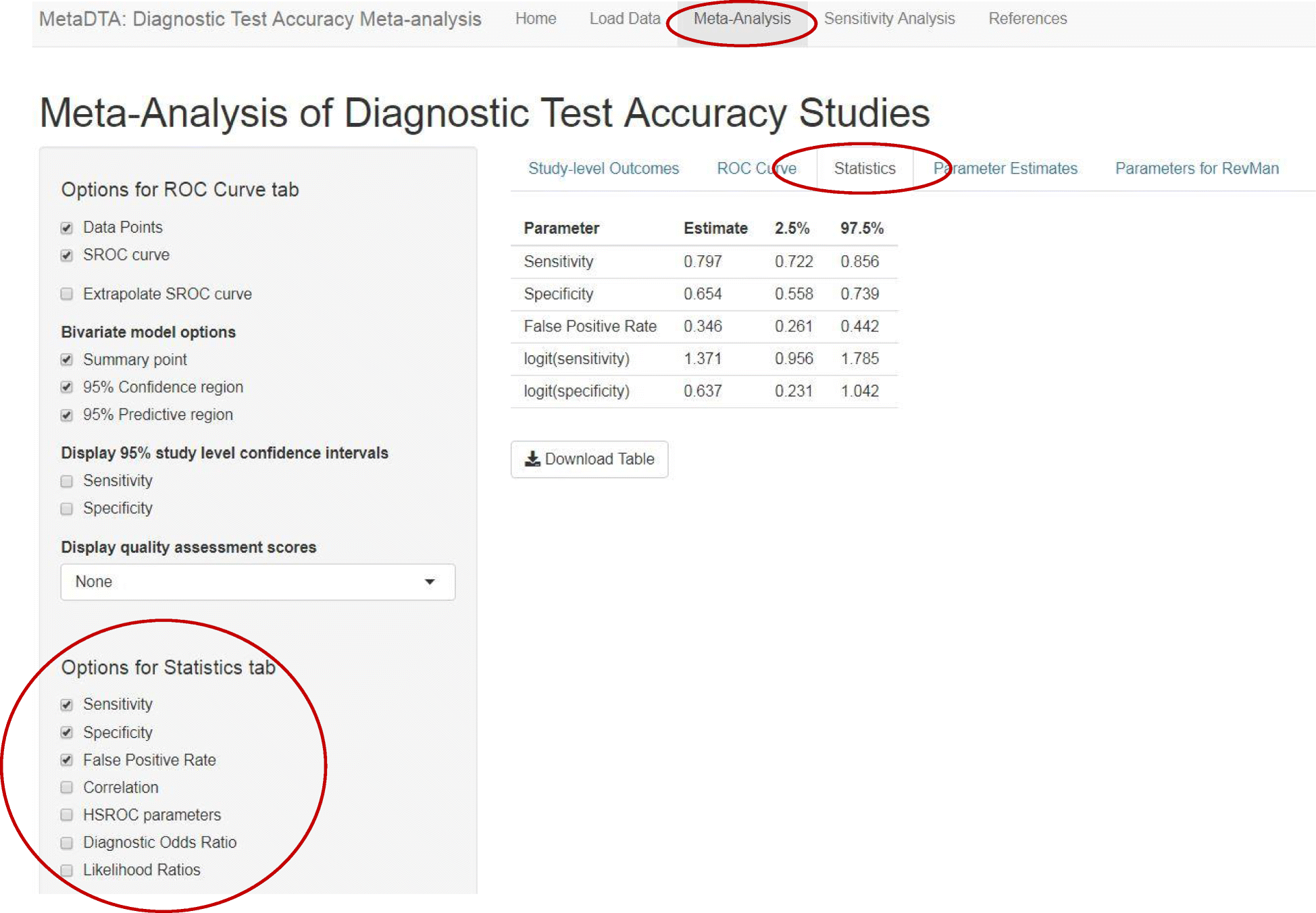Open Parameters for RevMan tab

tap(1197, 168)
